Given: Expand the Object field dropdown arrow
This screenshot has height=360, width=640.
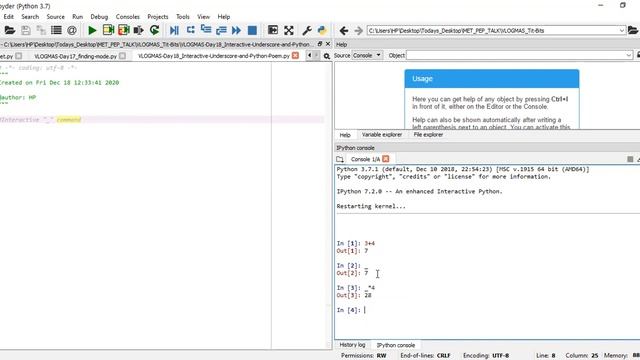Looking at the screenshot, I should (x=629, y=55).
